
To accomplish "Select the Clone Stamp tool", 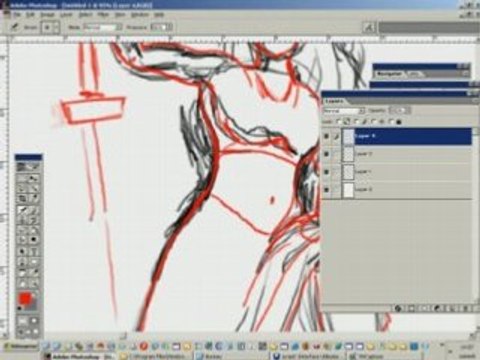I will (22, 220).
